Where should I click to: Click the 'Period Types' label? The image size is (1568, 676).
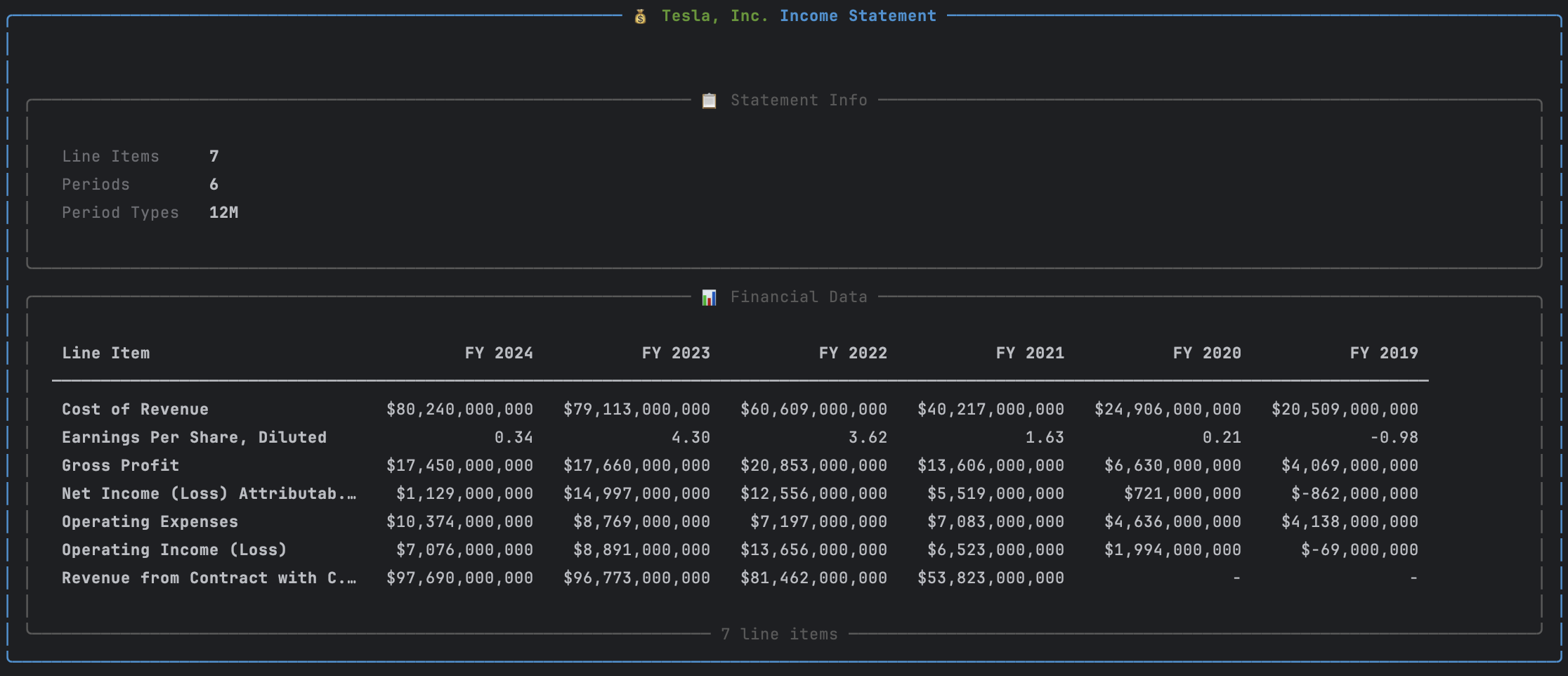[120, 212]
